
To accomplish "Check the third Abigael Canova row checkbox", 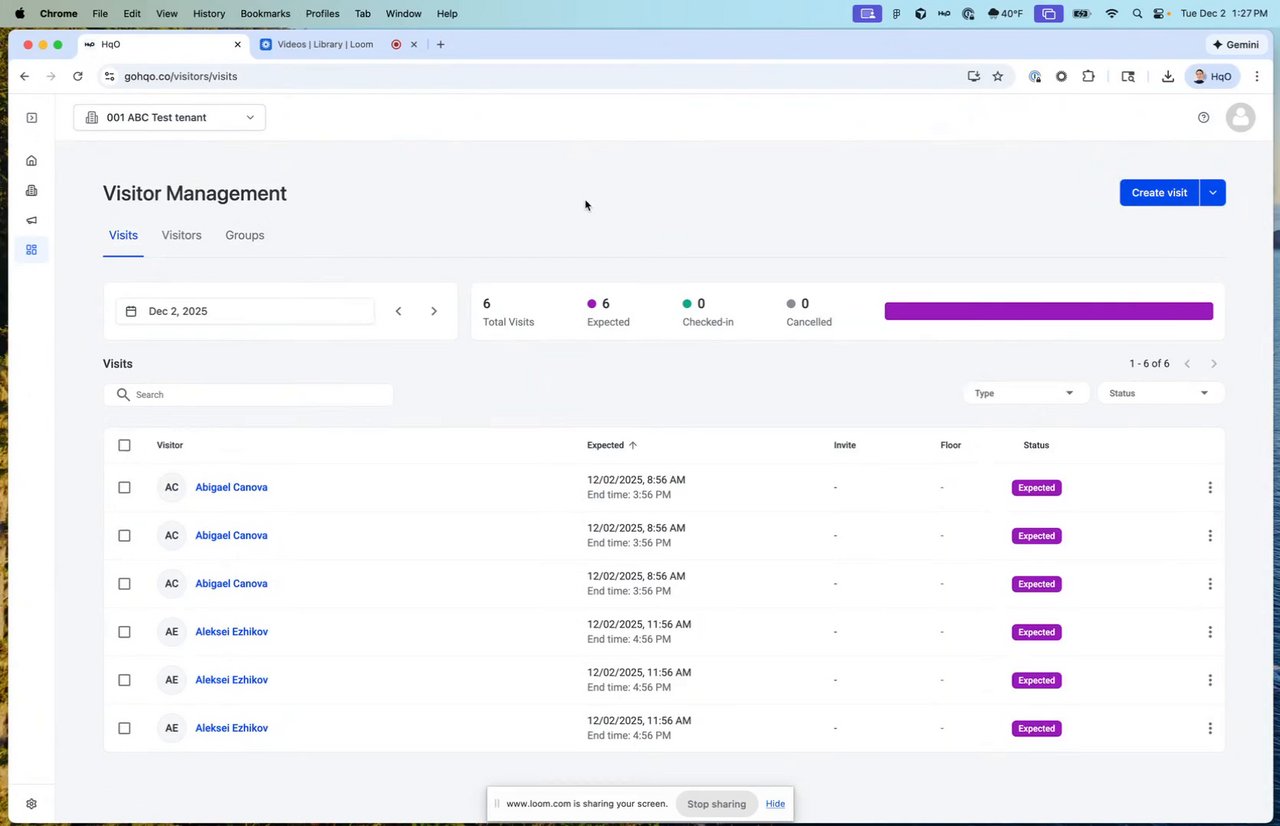I will [x=124, y=584].
